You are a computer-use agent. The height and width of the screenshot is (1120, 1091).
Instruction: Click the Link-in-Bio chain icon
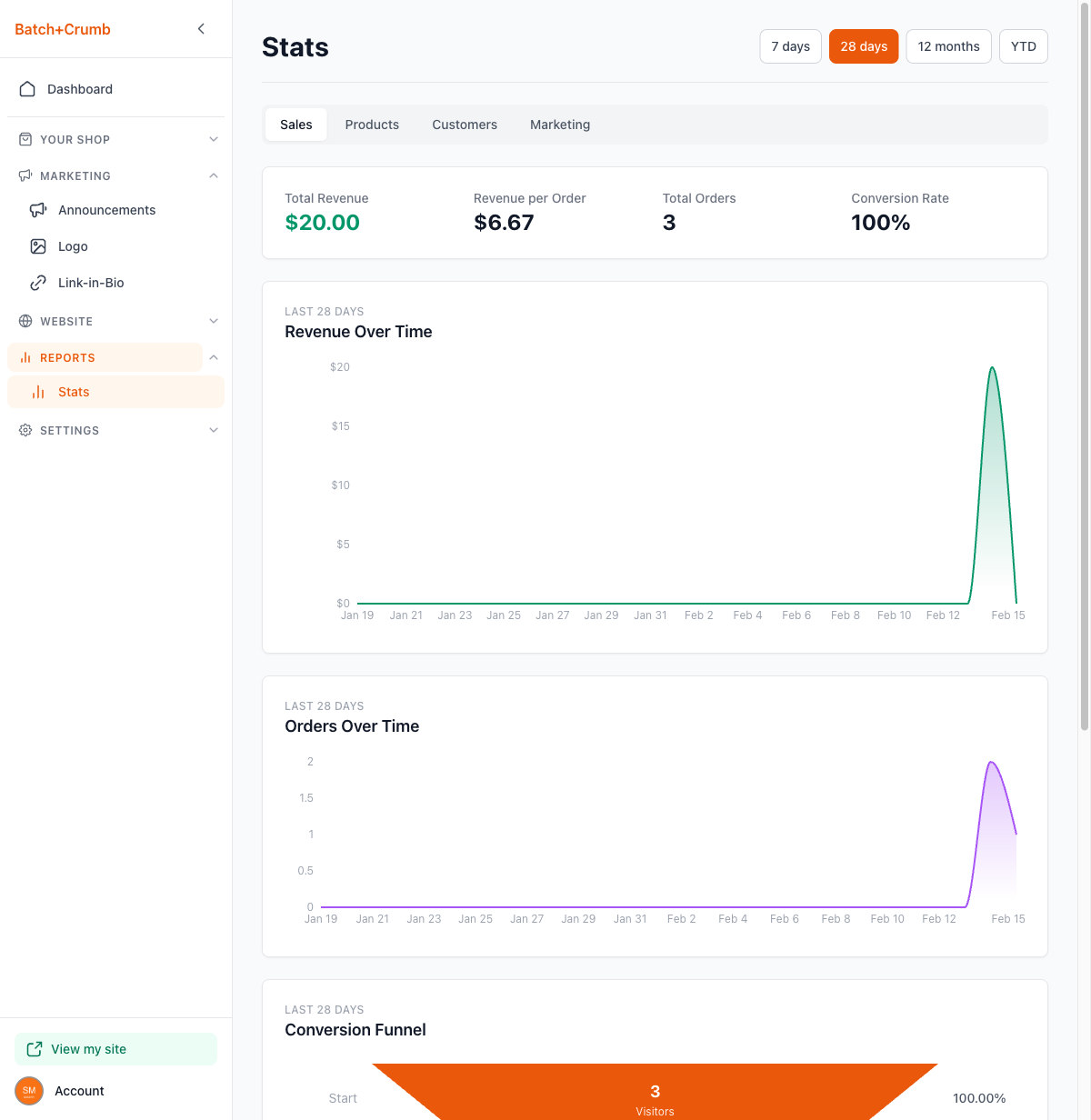pyautogui.click(x=38, y=283)
